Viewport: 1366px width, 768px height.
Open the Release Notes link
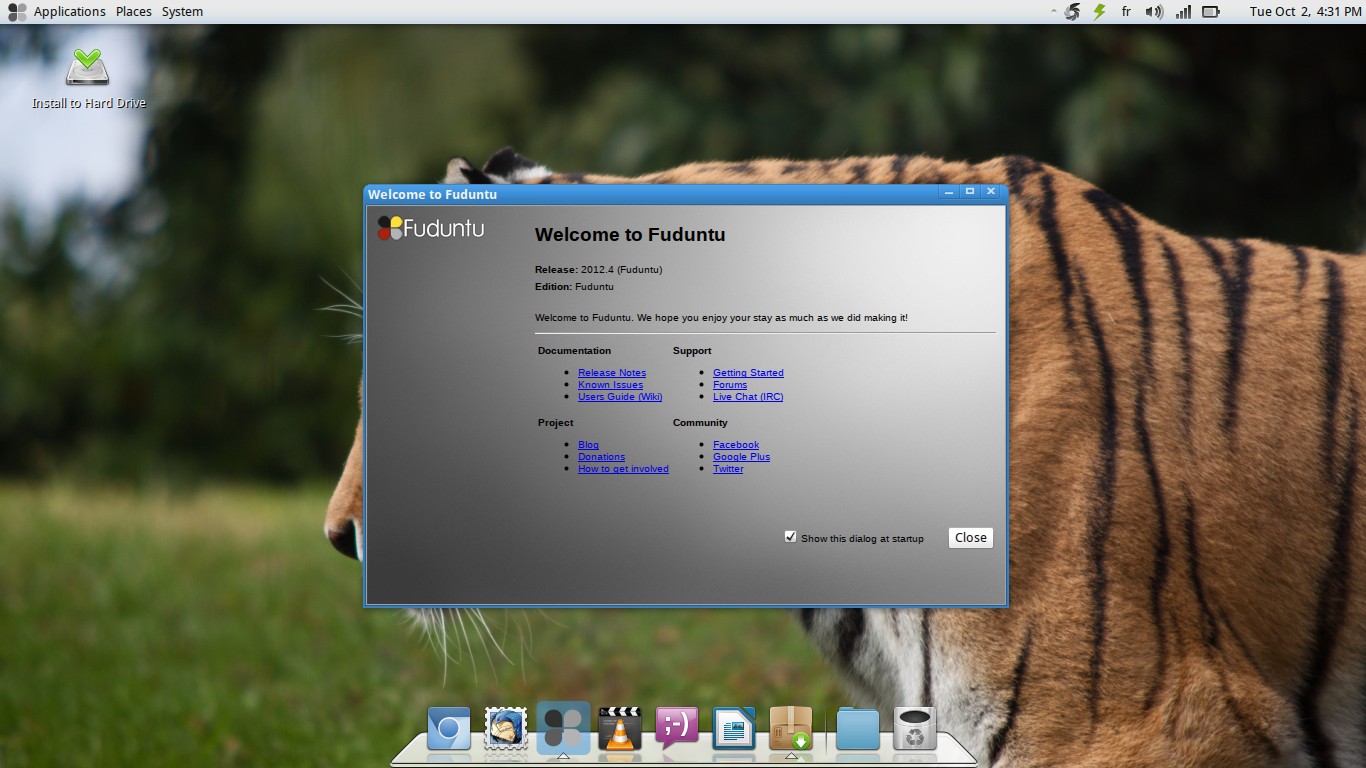point(612,373)
